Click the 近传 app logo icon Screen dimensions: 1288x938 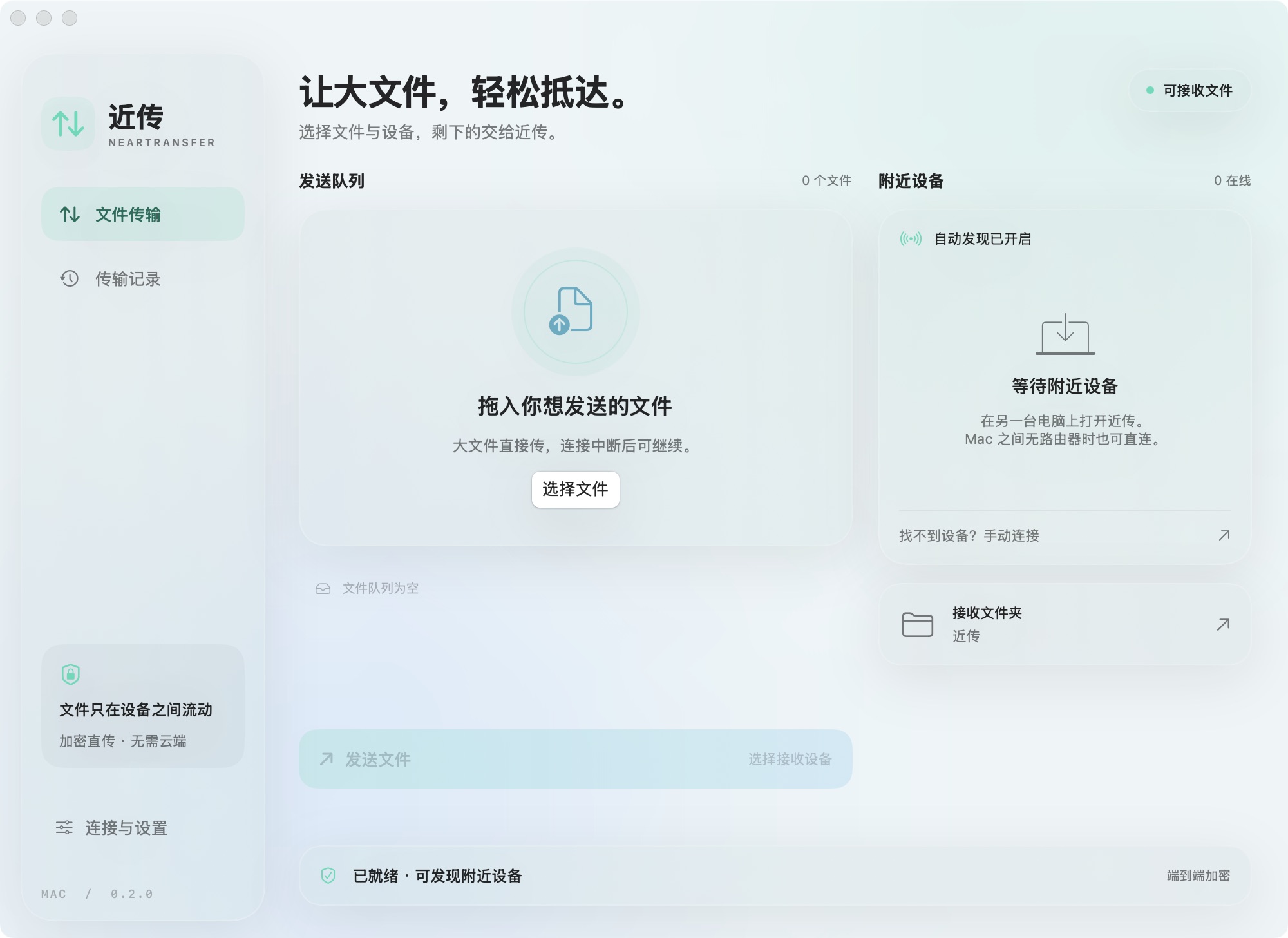point(68,124)
